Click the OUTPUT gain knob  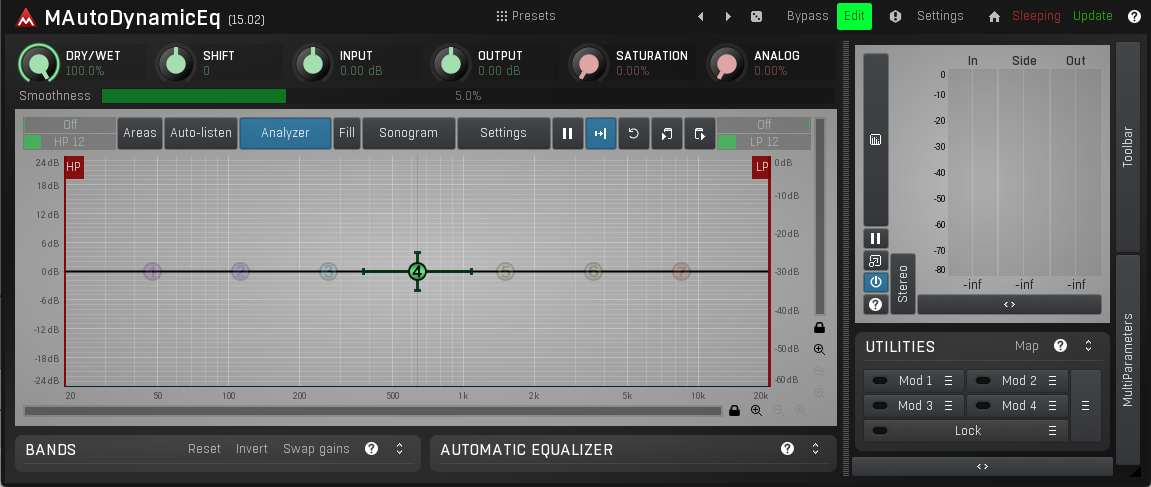(x=451, y=63)
